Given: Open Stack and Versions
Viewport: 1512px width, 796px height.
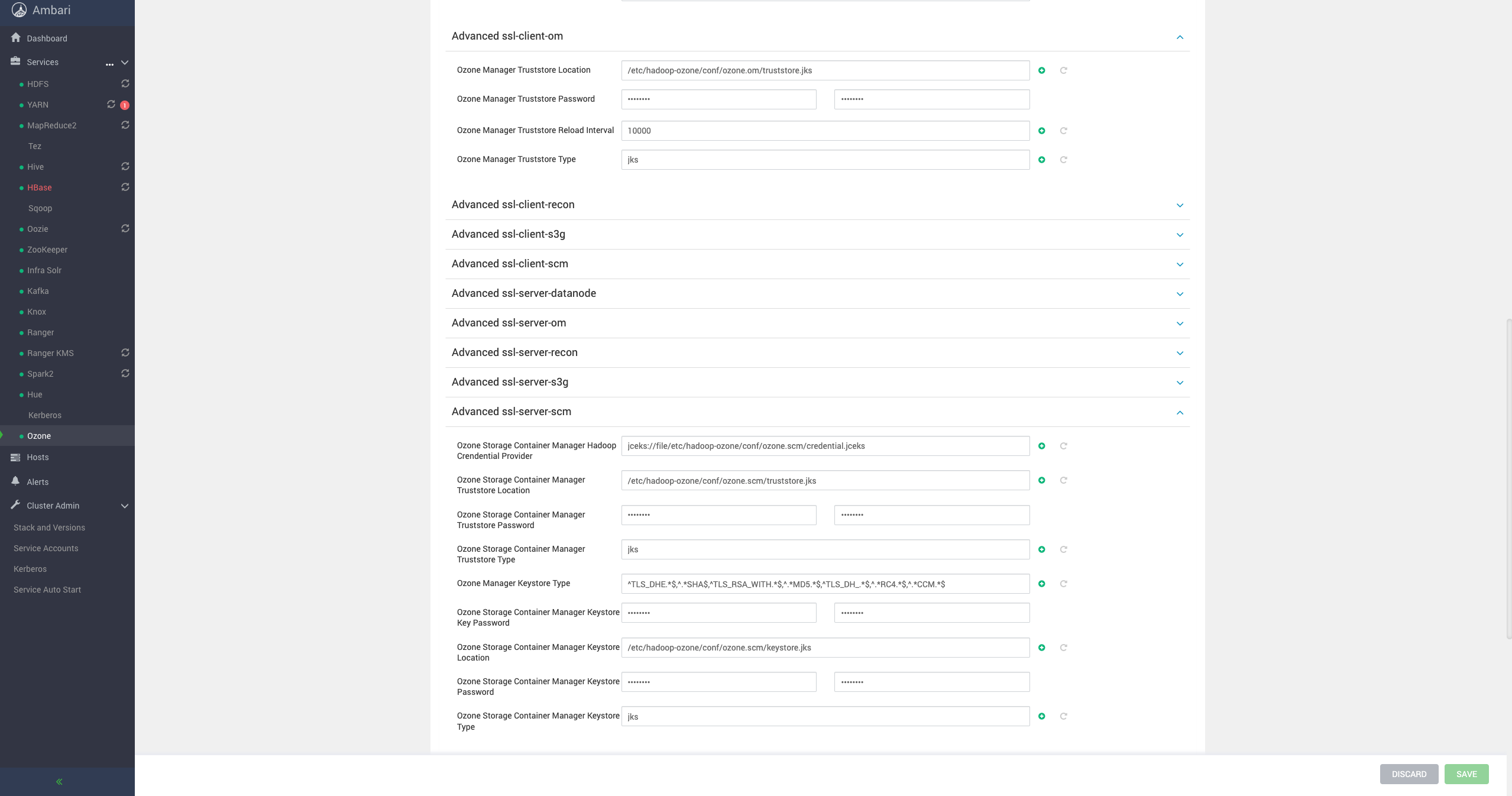Looking at the screenshot, I should pyautogui.click(x=49, y=528).
